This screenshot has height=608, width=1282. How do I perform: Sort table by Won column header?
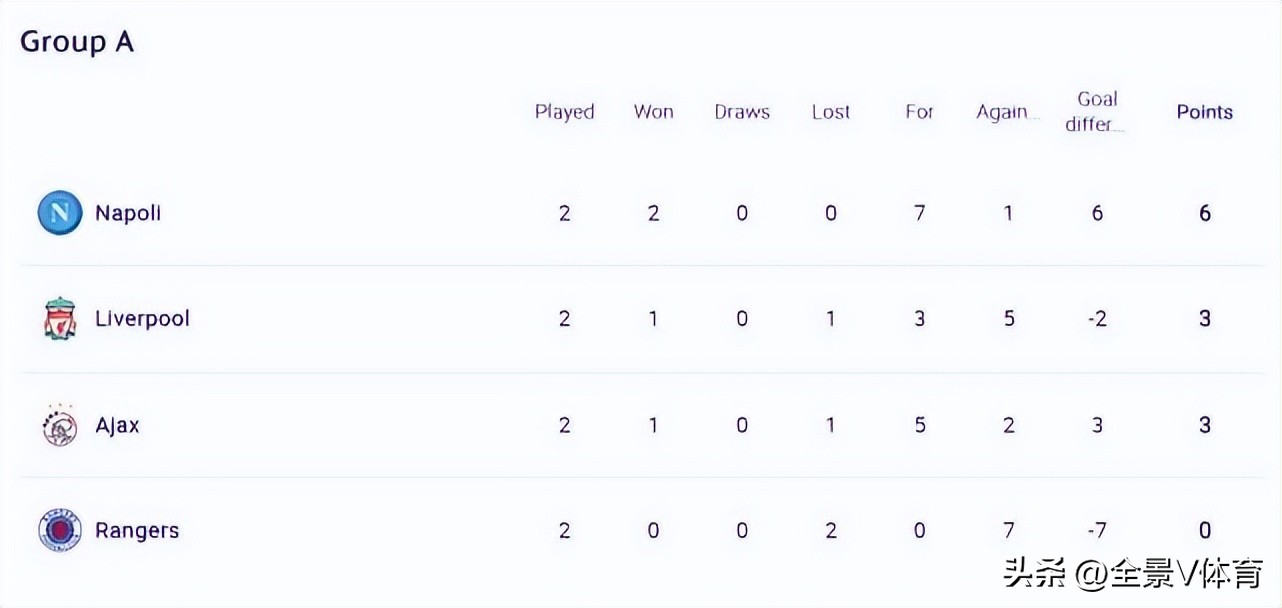tap(653, 112)
